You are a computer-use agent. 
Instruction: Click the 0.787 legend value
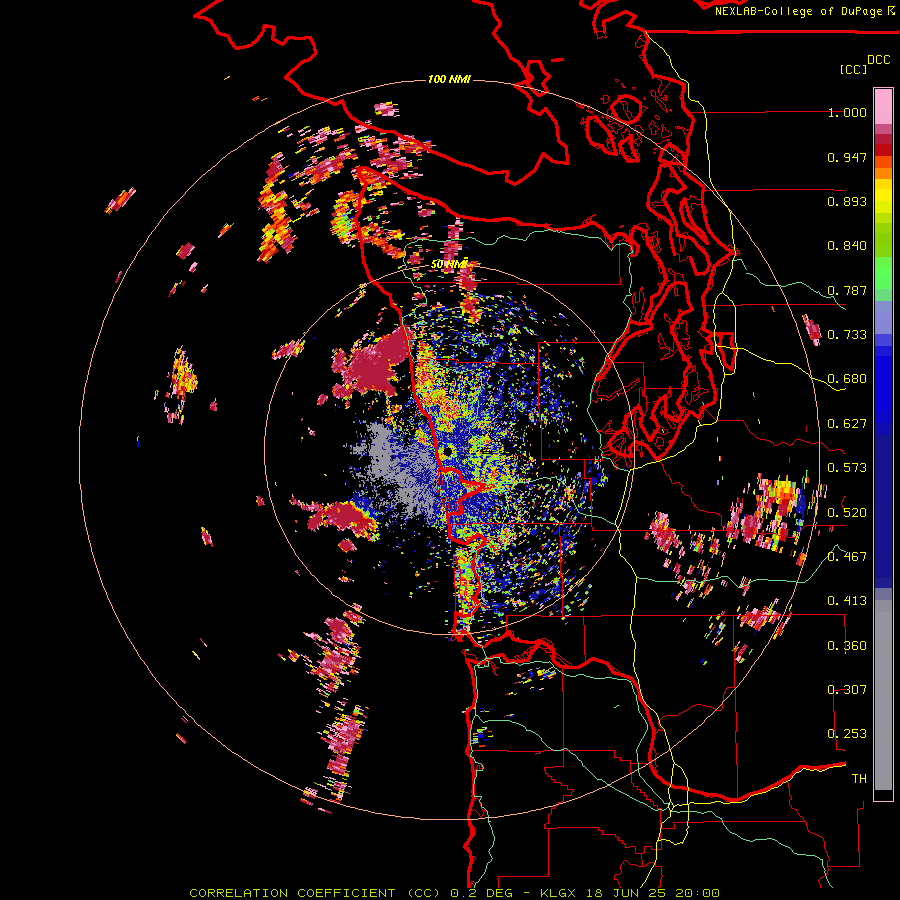(x=847, y=290)
